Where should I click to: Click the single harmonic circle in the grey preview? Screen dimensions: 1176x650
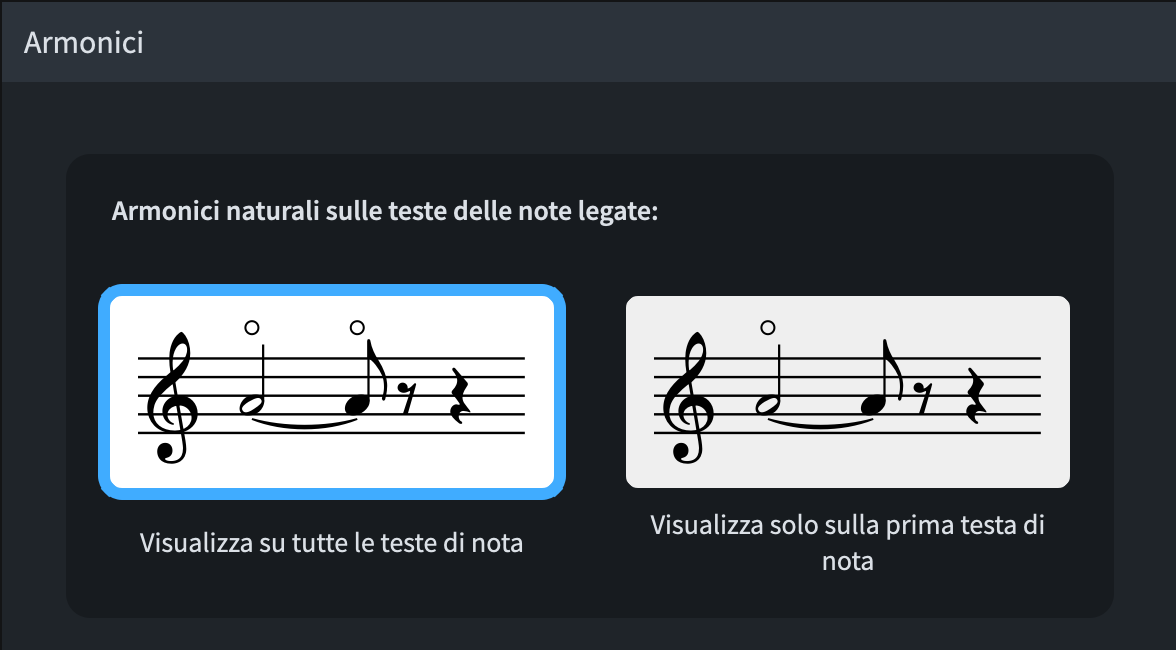(768, 327)
